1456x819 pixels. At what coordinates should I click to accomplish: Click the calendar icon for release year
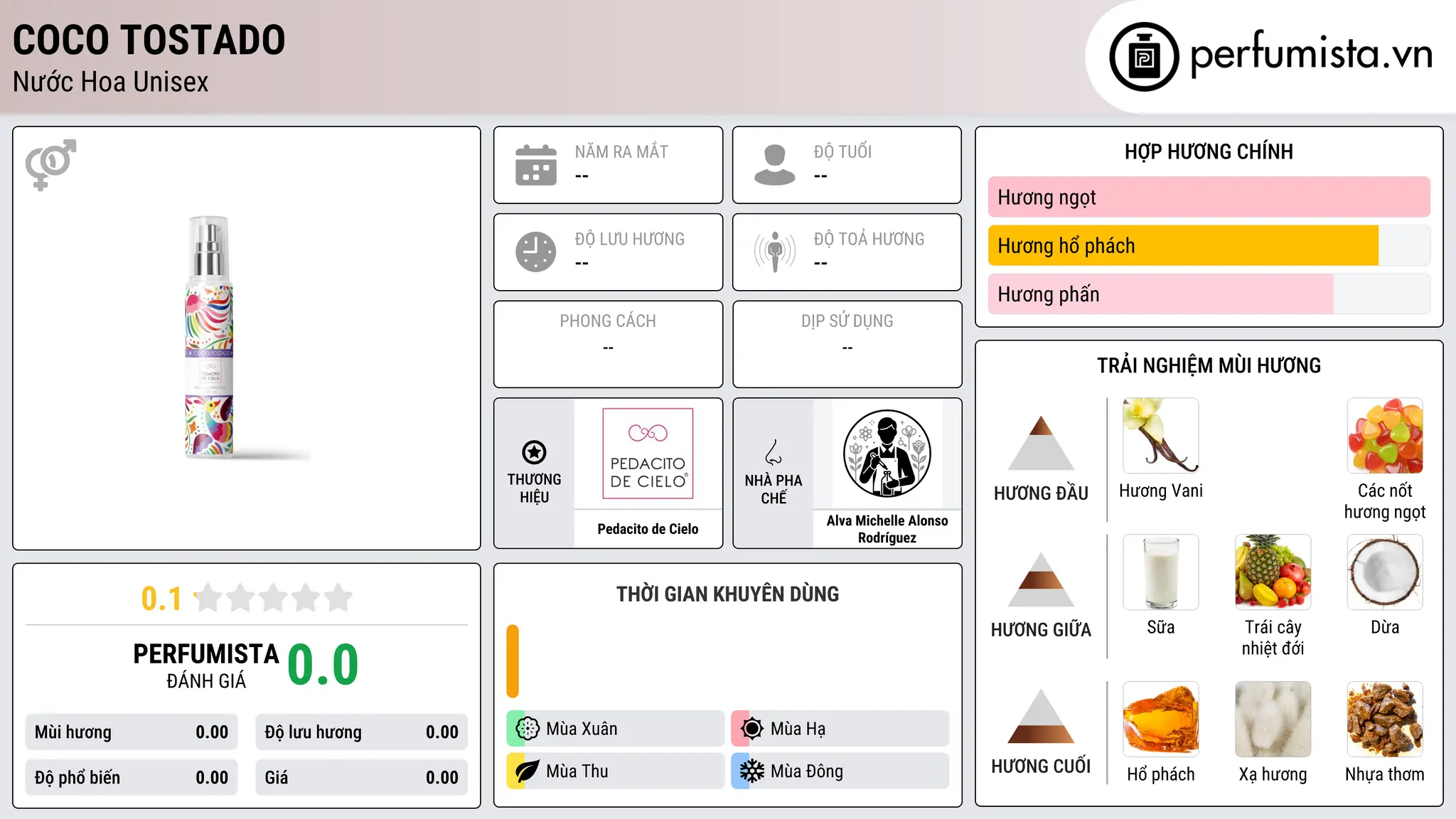click(536, 165)
